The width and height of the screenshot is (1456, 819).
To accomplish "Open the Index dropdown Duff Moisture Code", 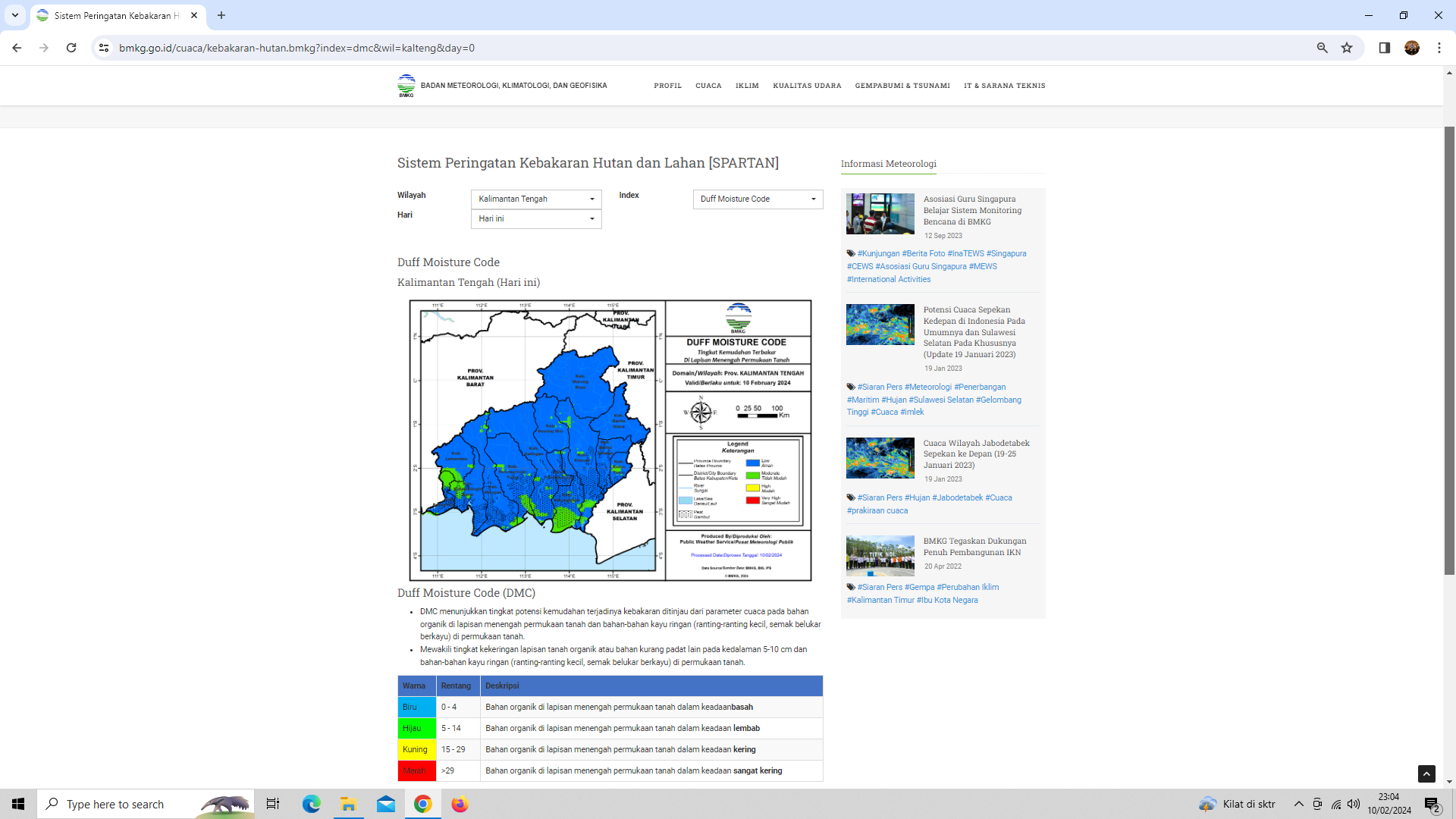I will pyautogui.click(x=758, y=199).
